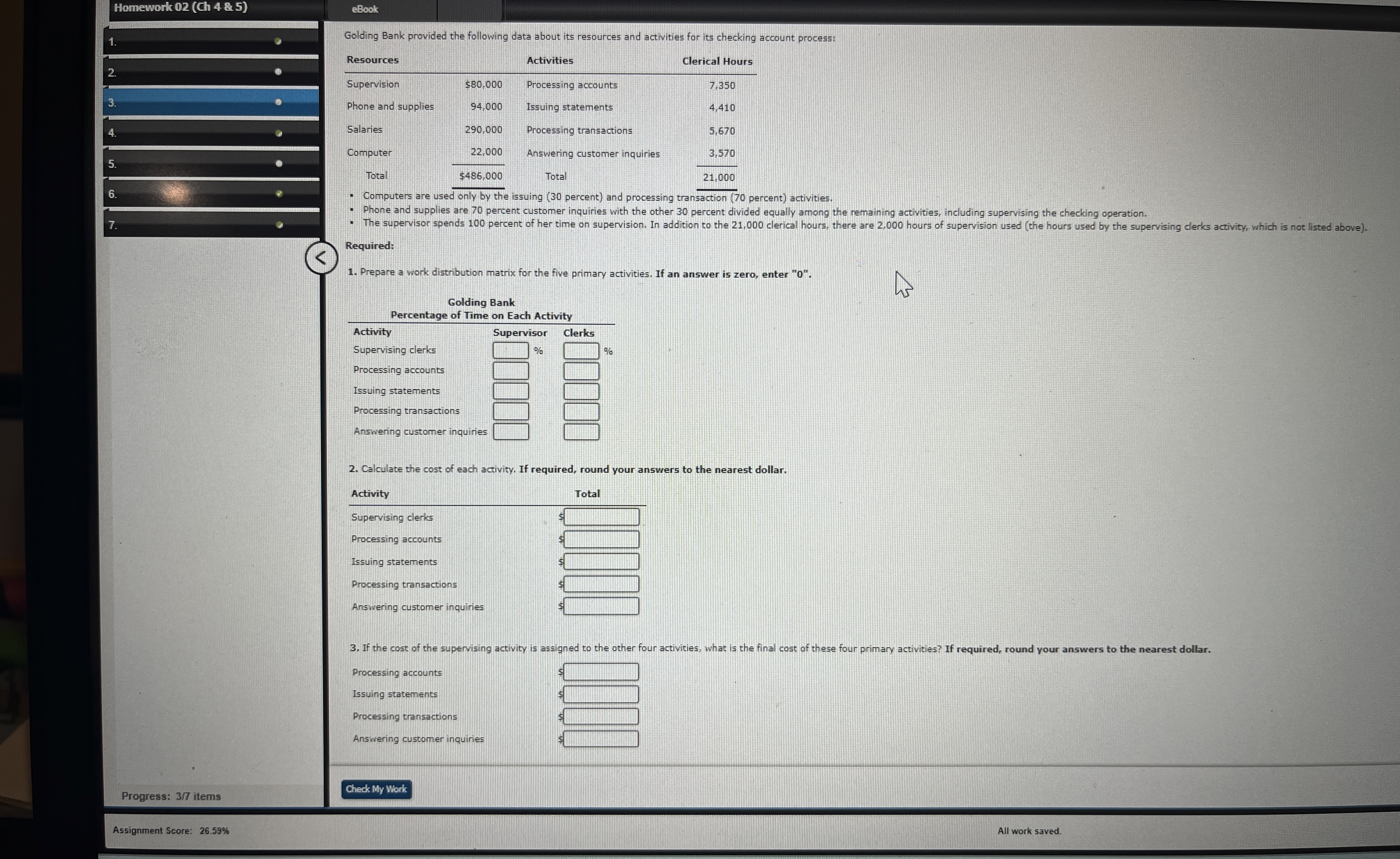Click status dot on highlighted question 3
1400x859 pixels.
coord(278,102)
